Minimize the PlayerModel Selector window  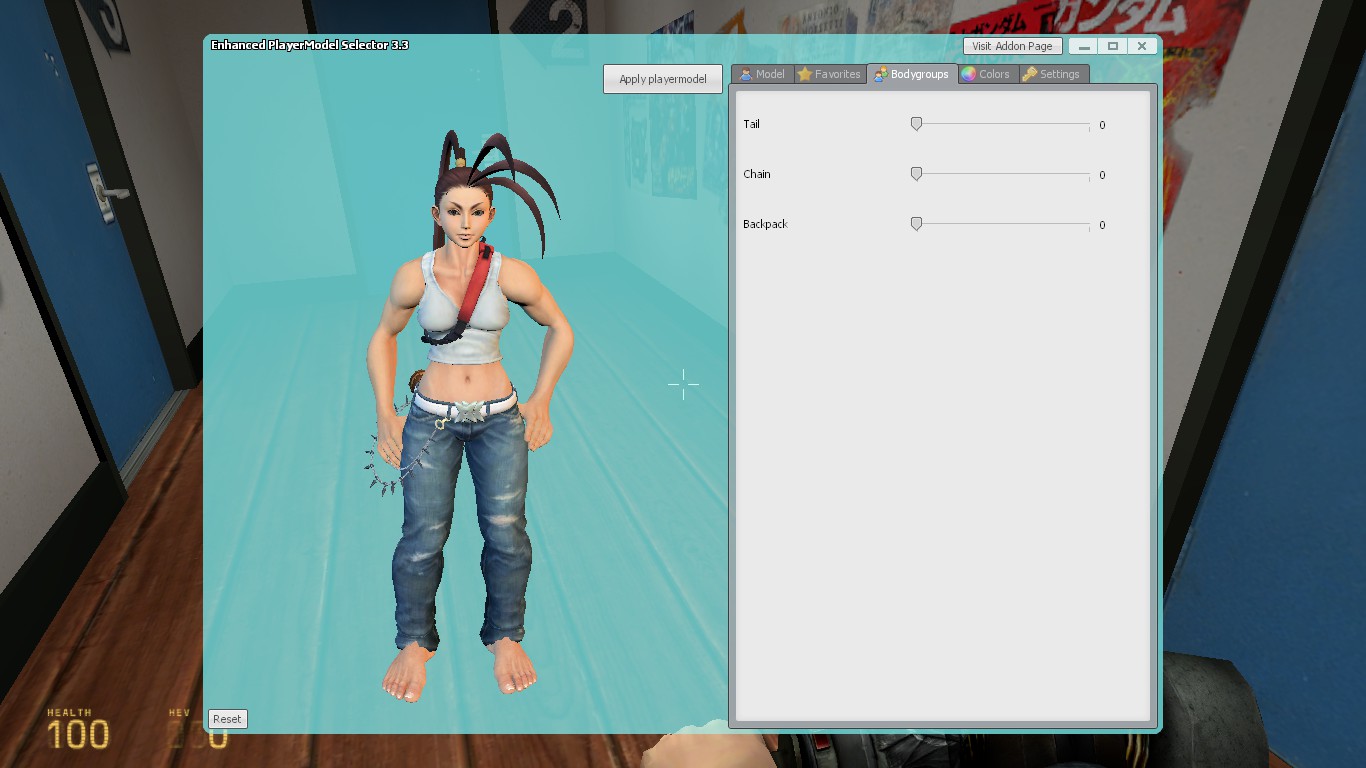click(x=1084, y=46)
